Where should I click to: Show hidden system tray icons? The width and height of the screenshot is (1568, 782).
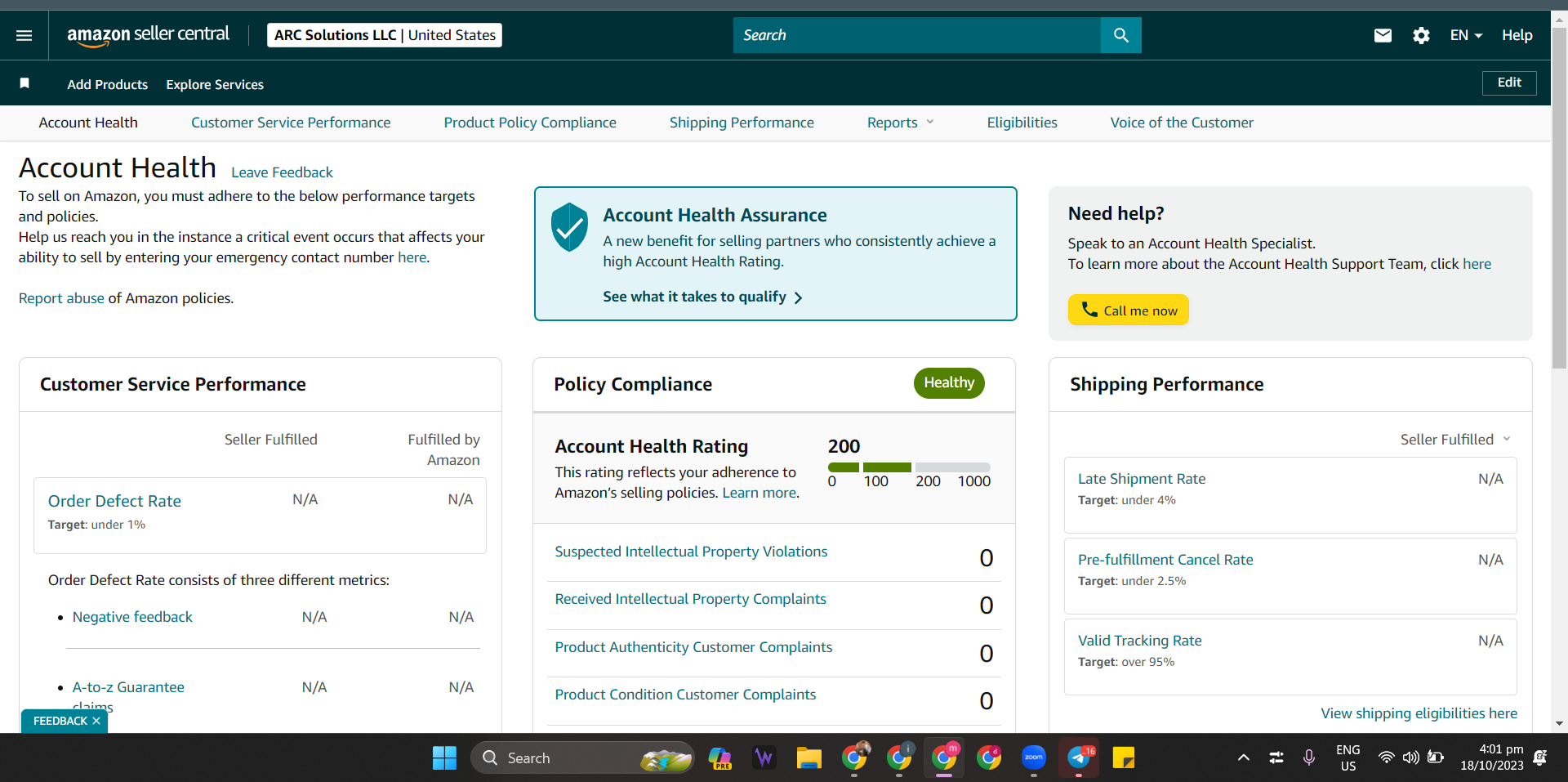(1243, 757)
